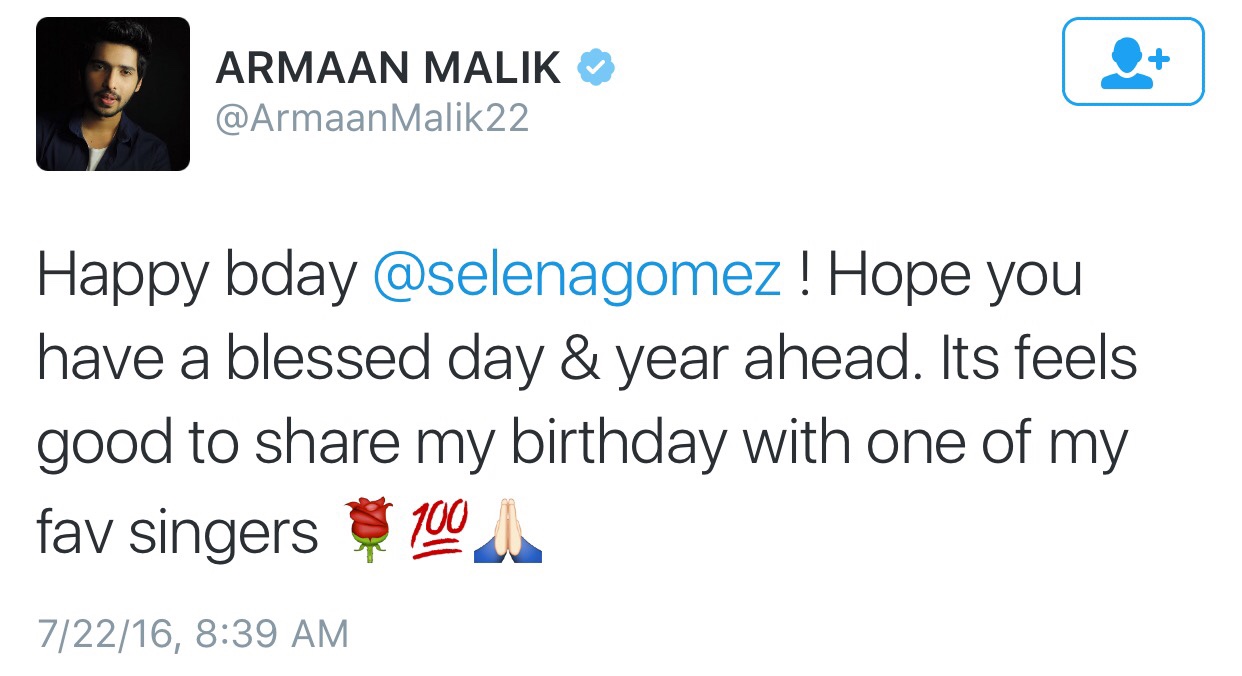Click the red 100 emoji
1242x676 pixels.
(439, 527)
